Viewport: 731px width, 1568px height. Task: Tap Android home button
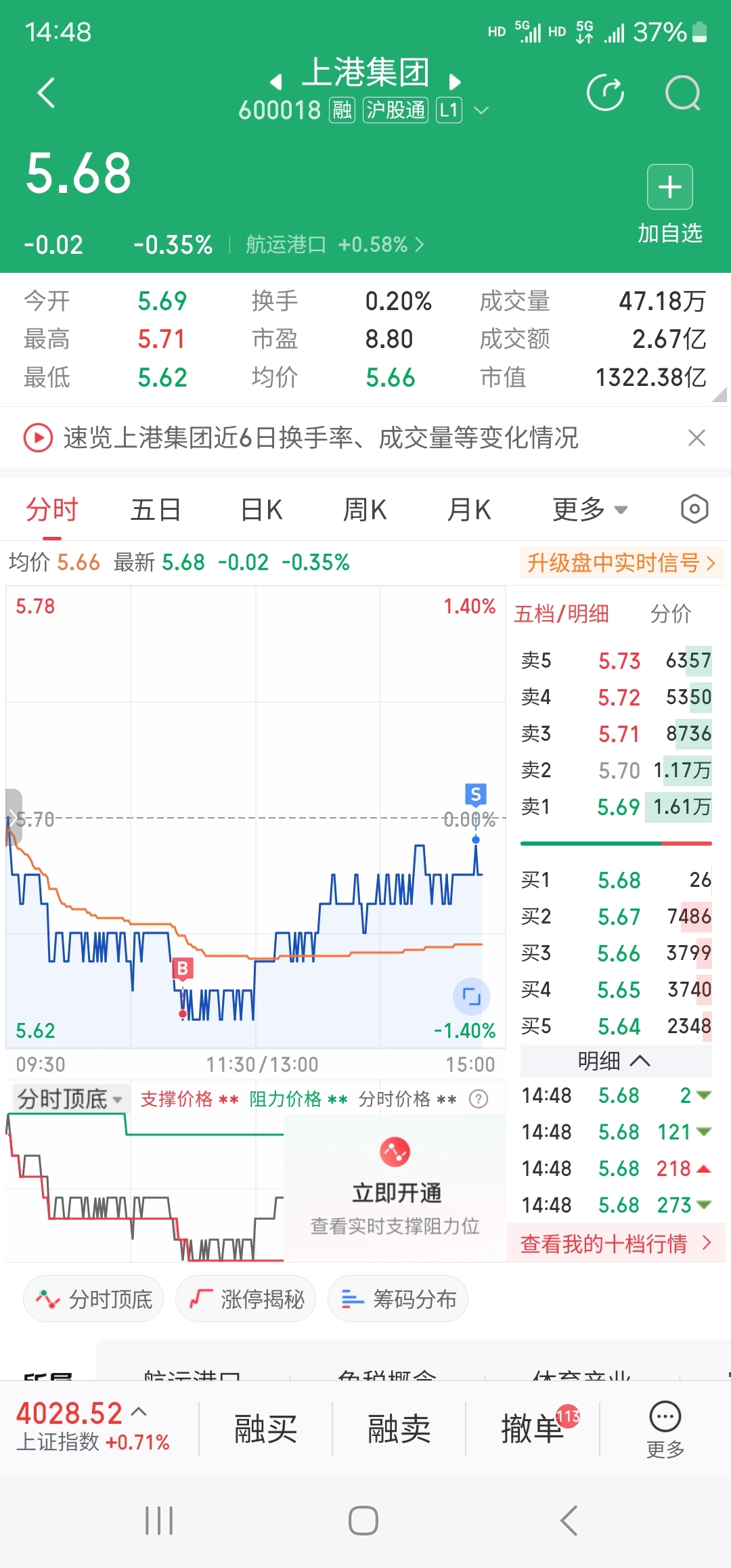coord(363,1521)
